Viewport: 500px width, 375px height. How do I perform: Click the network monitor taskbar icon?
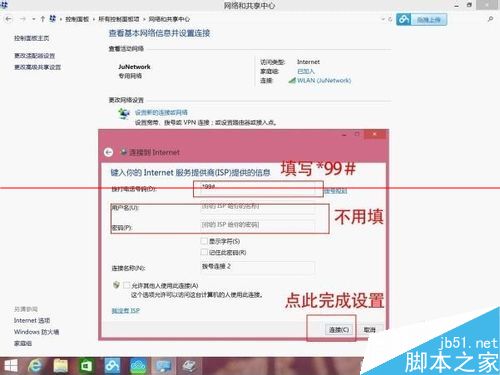pyautogui.click(x=164, y=366)
